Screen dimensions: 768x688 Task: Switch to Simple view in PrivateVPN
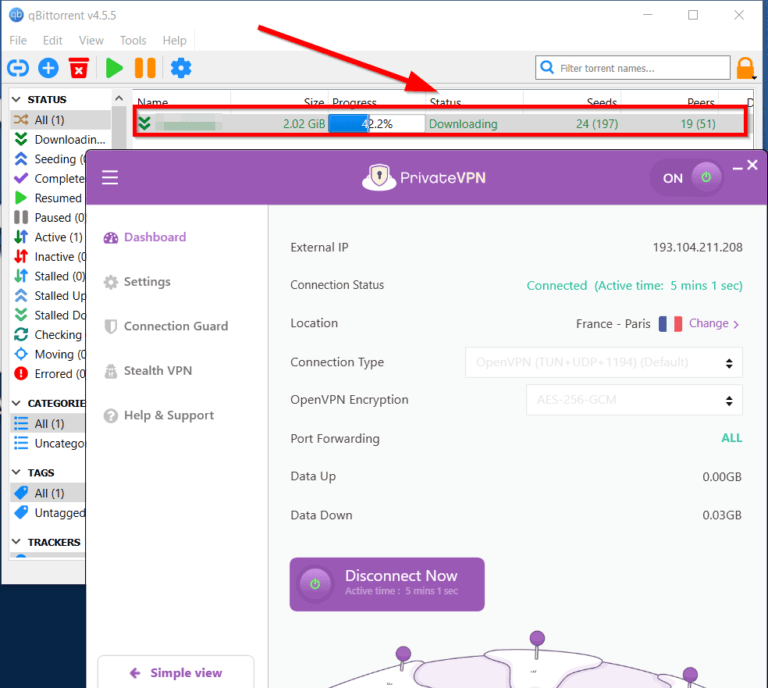pyautogui.click(x=176, y=673)
